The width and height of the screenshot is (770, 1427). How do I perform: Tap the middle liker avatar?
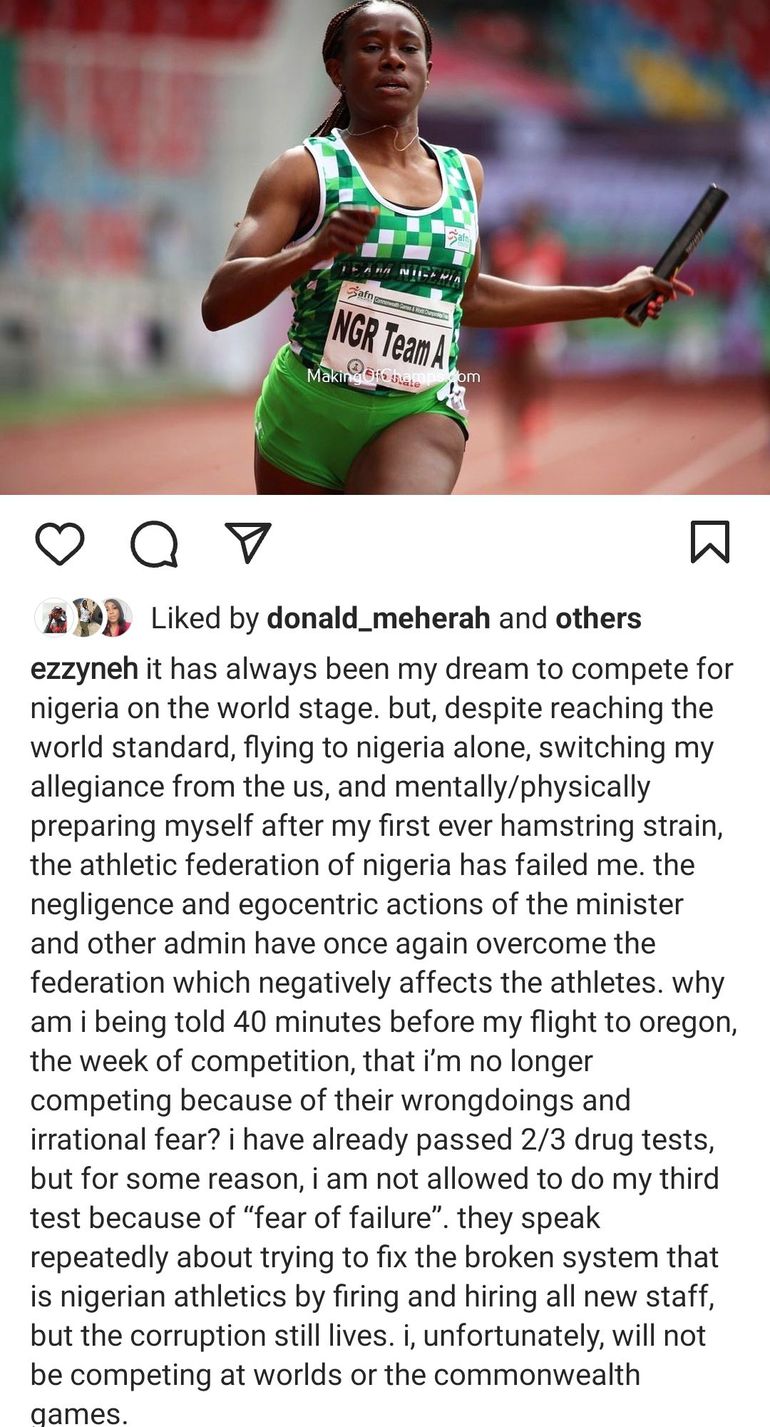coord(84,617)
